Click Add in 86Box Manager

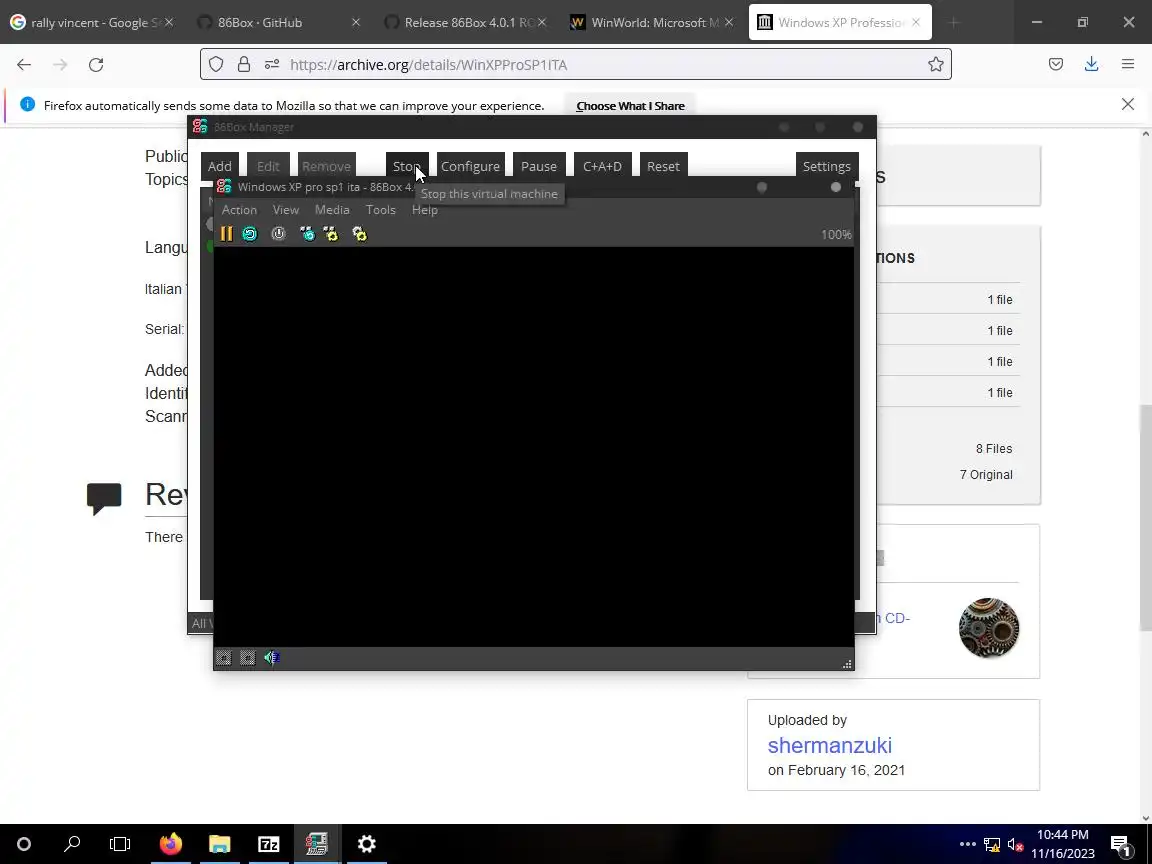pyautogui.click(x=220, y=166)
